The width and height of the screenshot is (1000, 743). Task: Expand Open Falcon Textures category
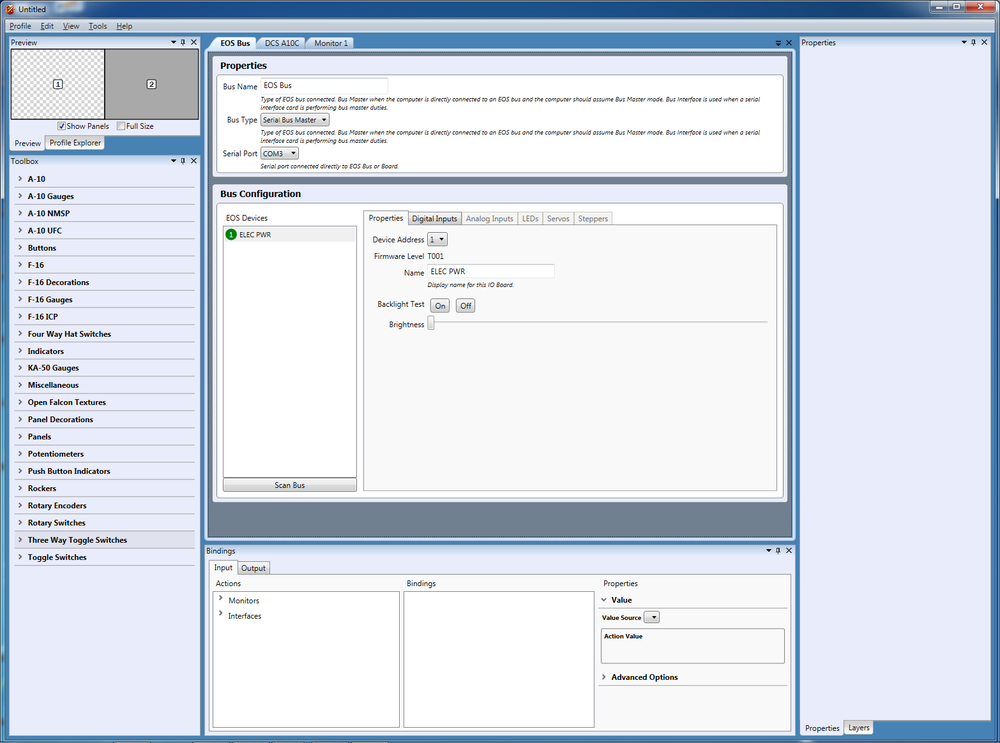click(x=20, y=402)
